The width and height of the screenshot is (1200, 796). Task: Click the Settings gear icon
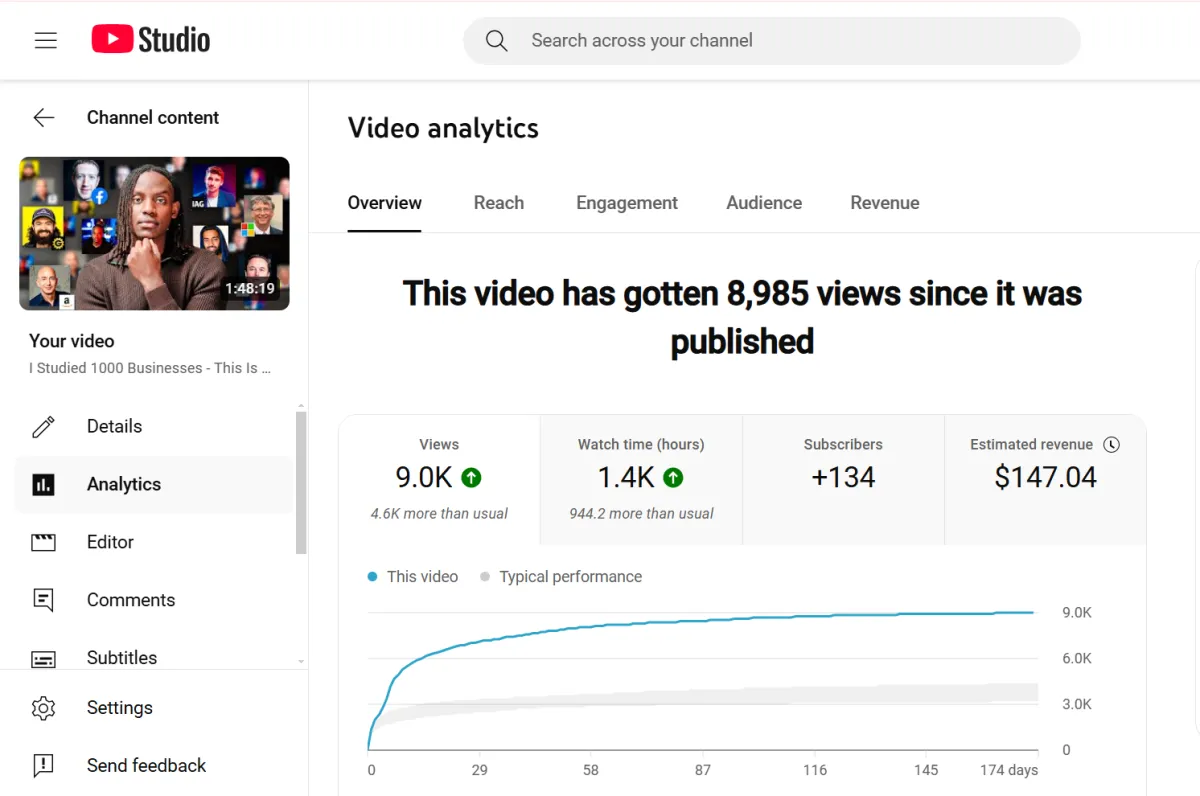44,708
